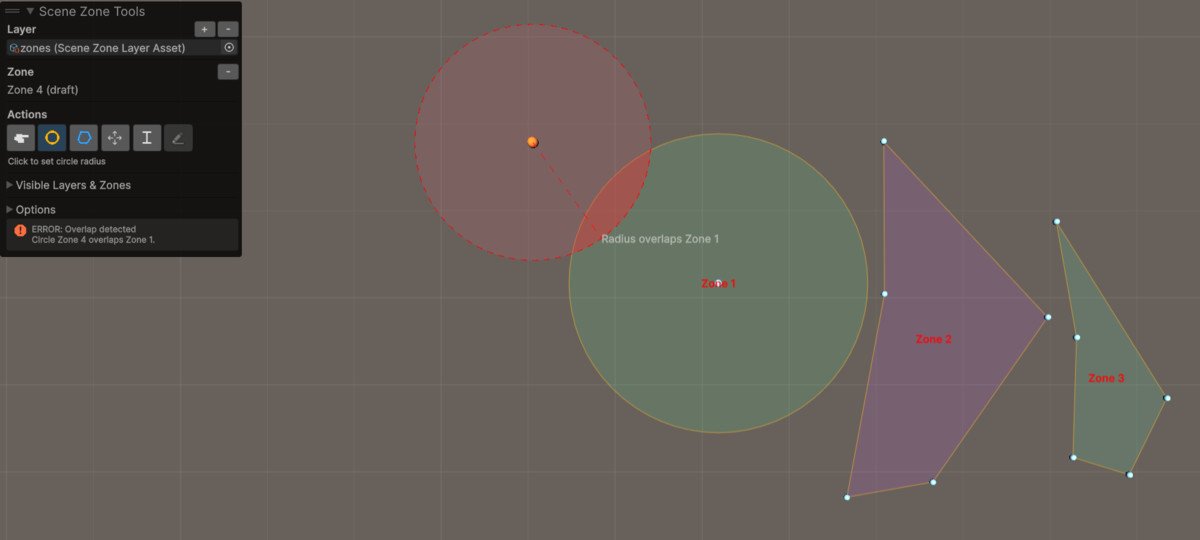
Task: Select the rename text tool
Action: point(147,138)
